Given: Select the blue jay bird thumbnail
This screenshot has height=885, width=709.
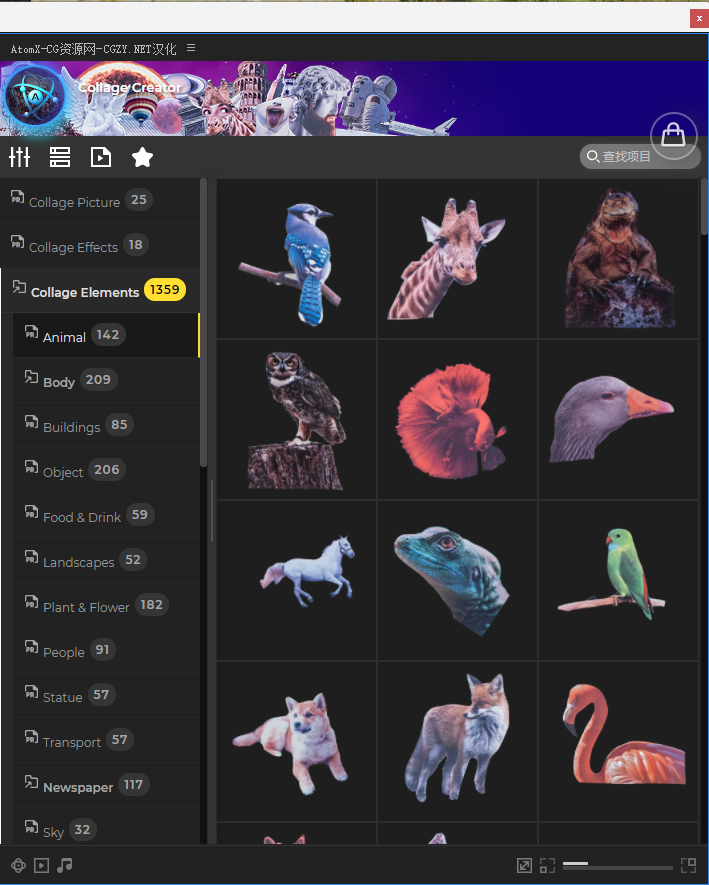Looking at the screenshot, I should (x=296, y=259).
